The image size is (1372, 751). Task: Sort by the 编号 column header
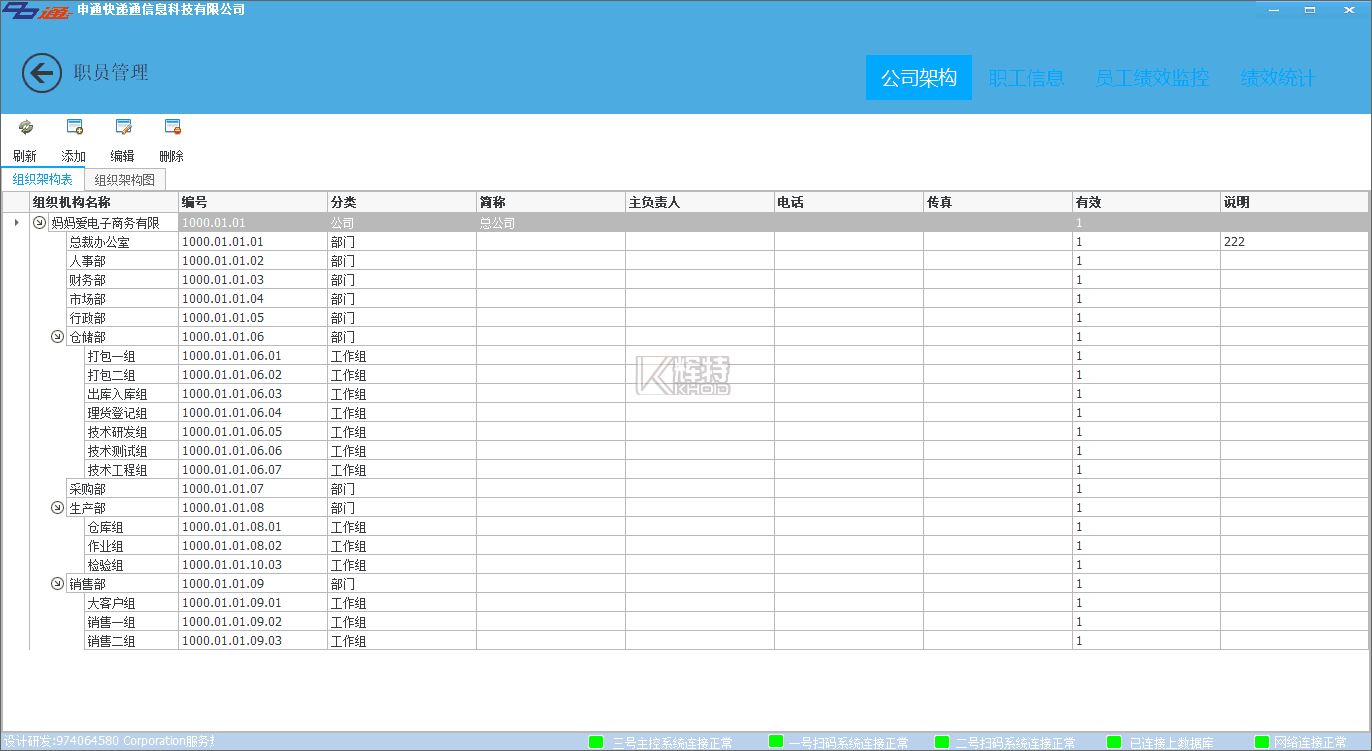click(x=252, y=202)
